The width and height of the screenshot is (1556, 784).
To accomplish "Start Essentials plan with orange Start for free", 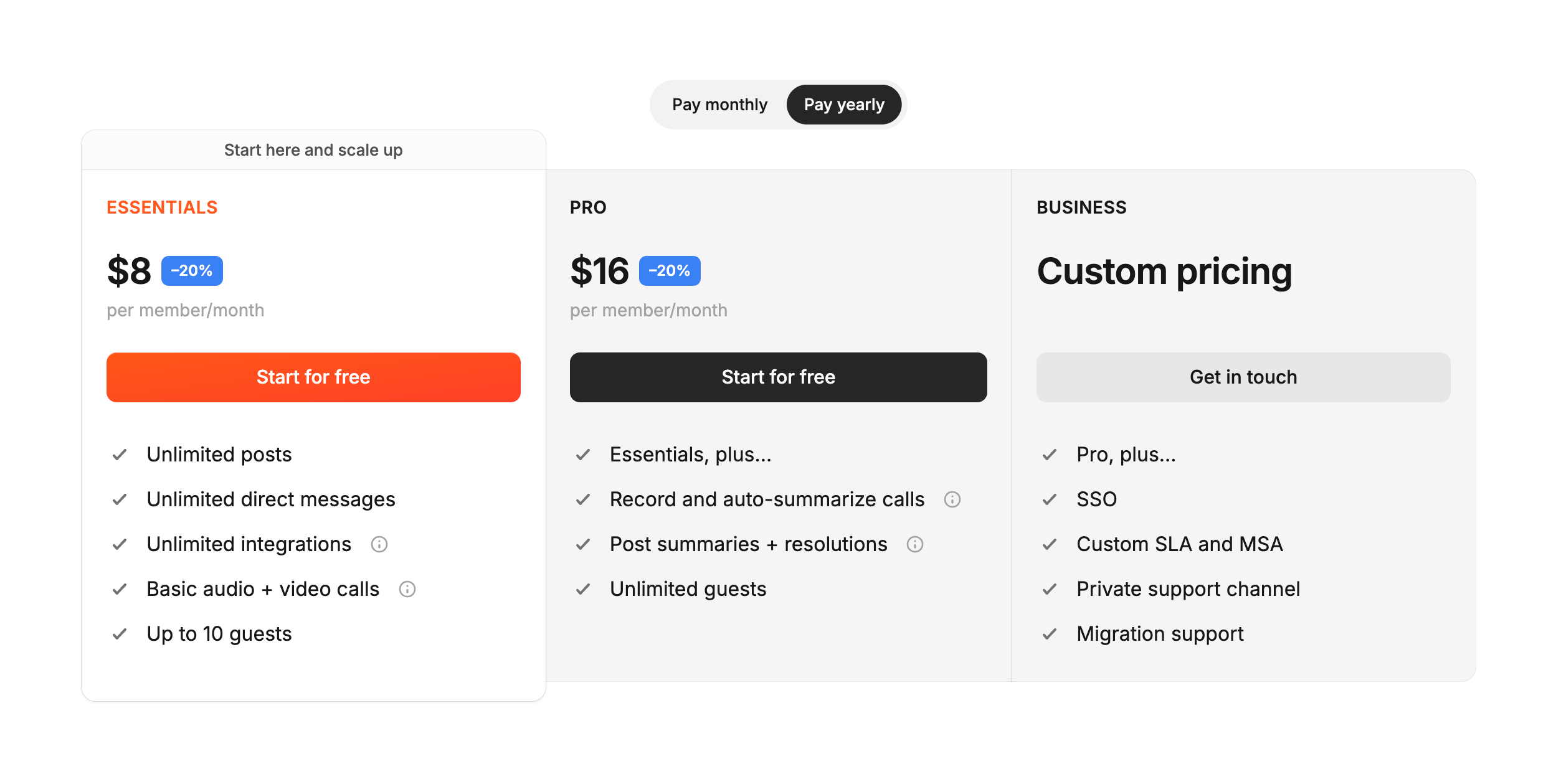I will (313, 377).
